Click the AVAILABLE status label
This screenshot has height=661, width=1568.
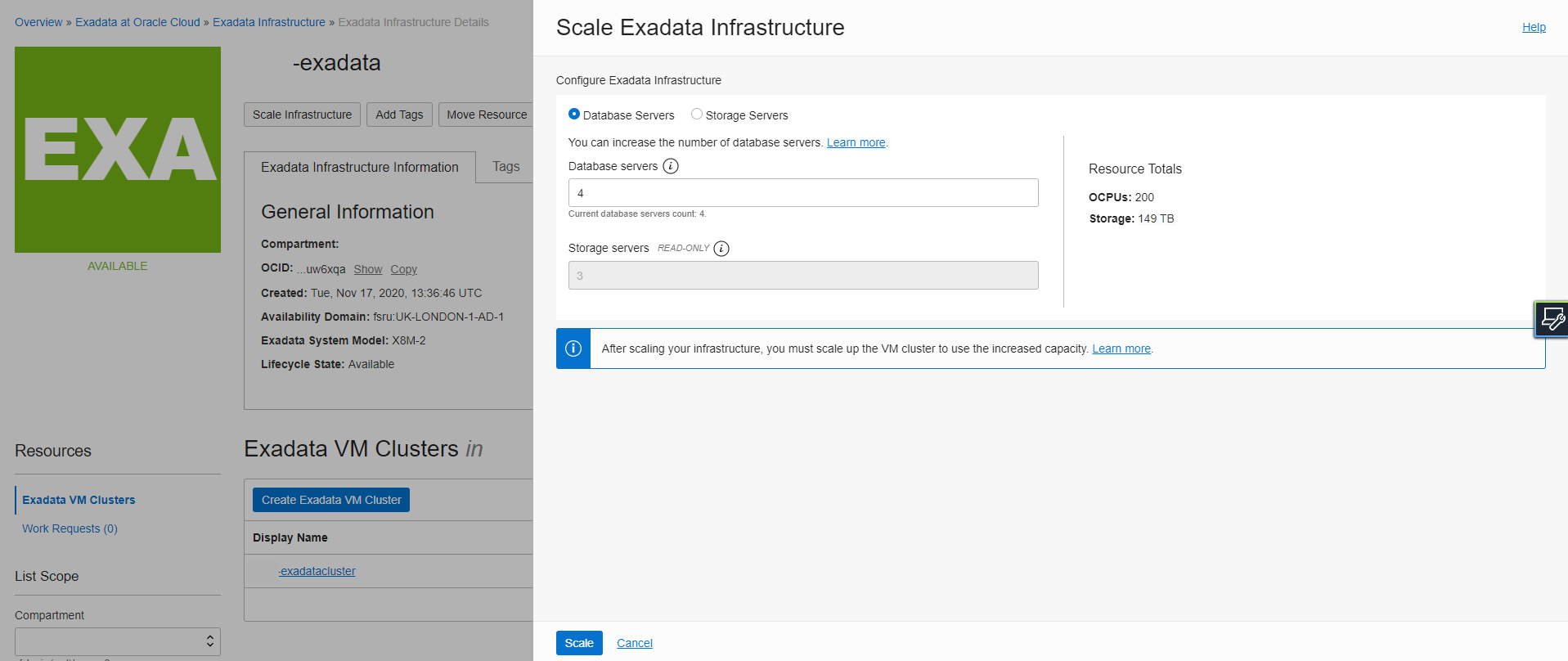118,266
